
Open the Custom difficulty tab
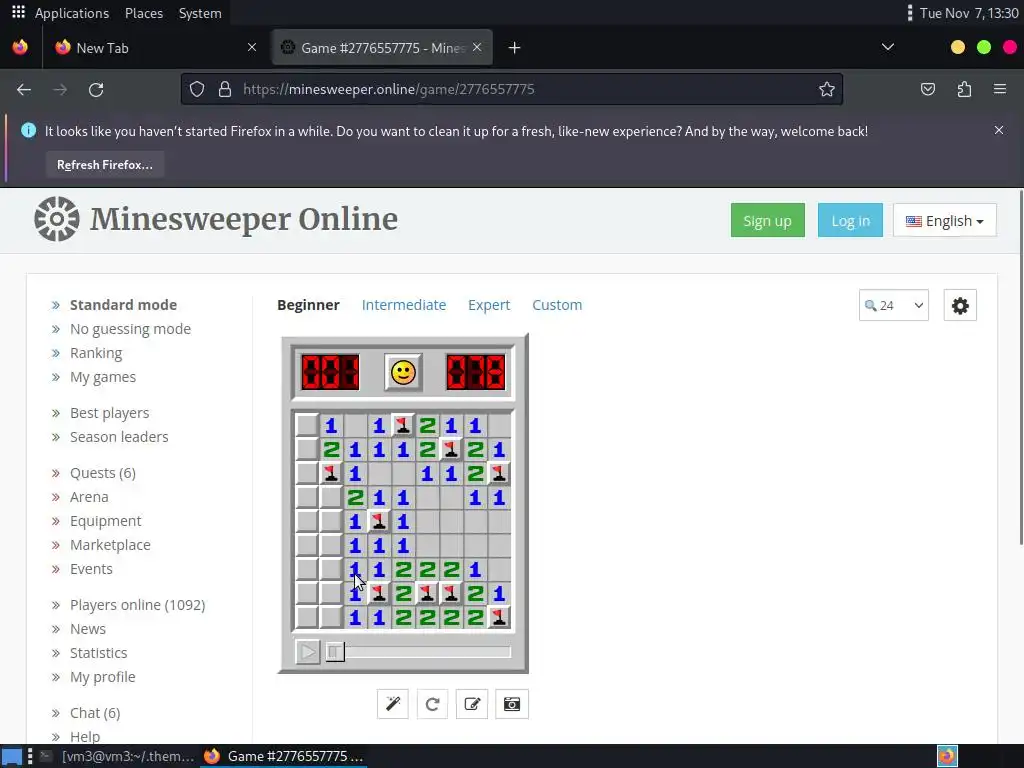click(x=557, y=305)
